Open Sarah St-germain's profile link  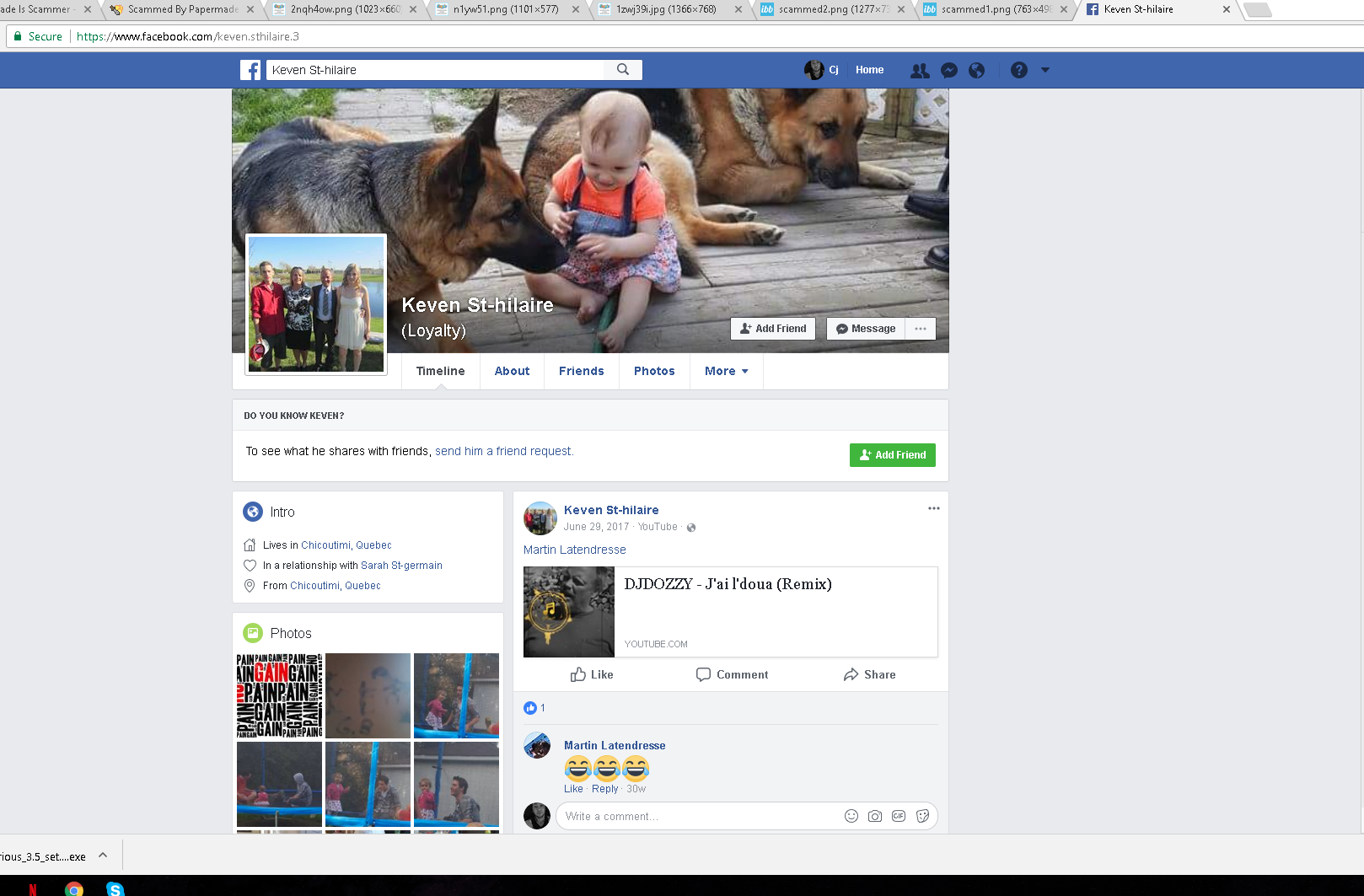tap(401, 566)
